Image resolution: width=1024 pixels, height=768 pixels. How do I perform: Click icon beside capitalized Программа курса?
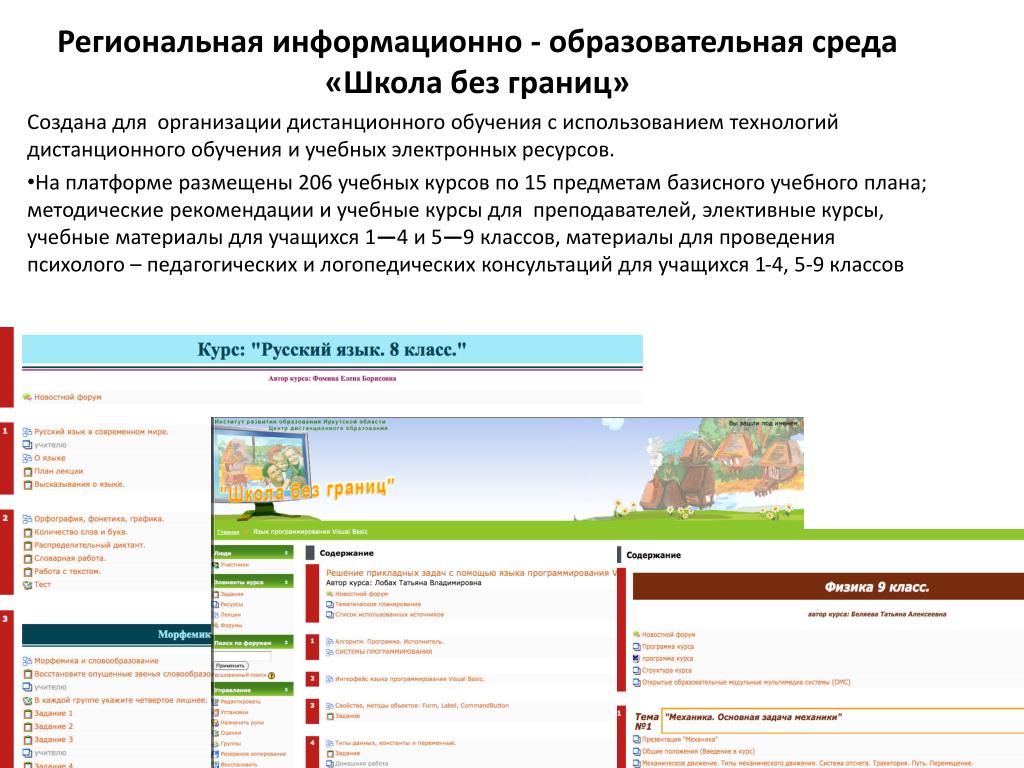(x=637, y=647)
